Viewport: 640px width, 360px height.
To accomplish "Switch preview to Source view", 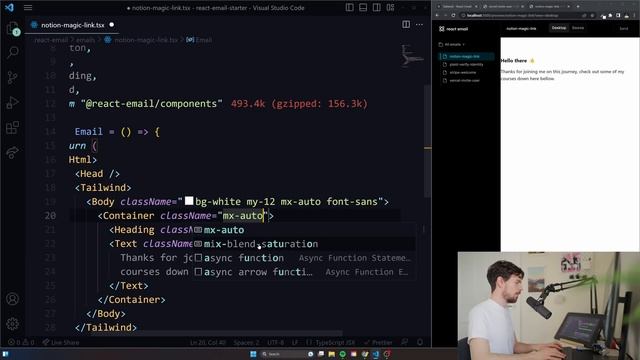I will point(578,28).
